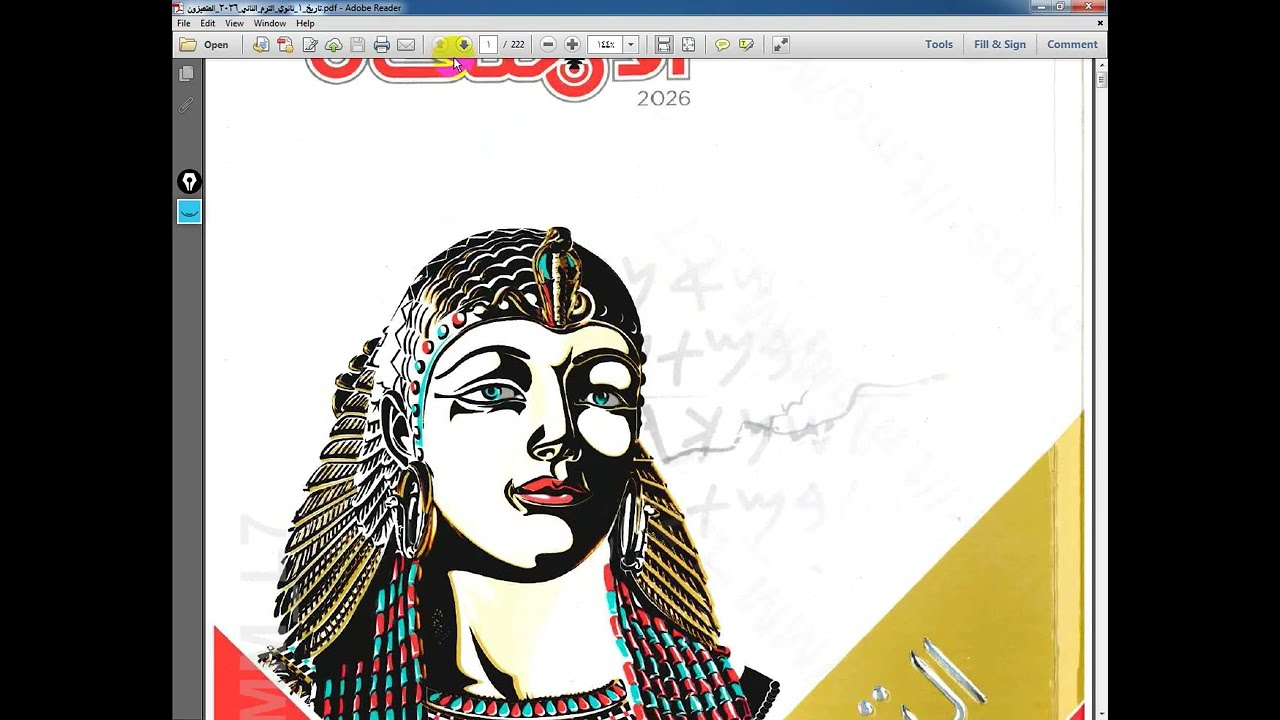
Task: Click the Open file button
Action: click(204, 45)
